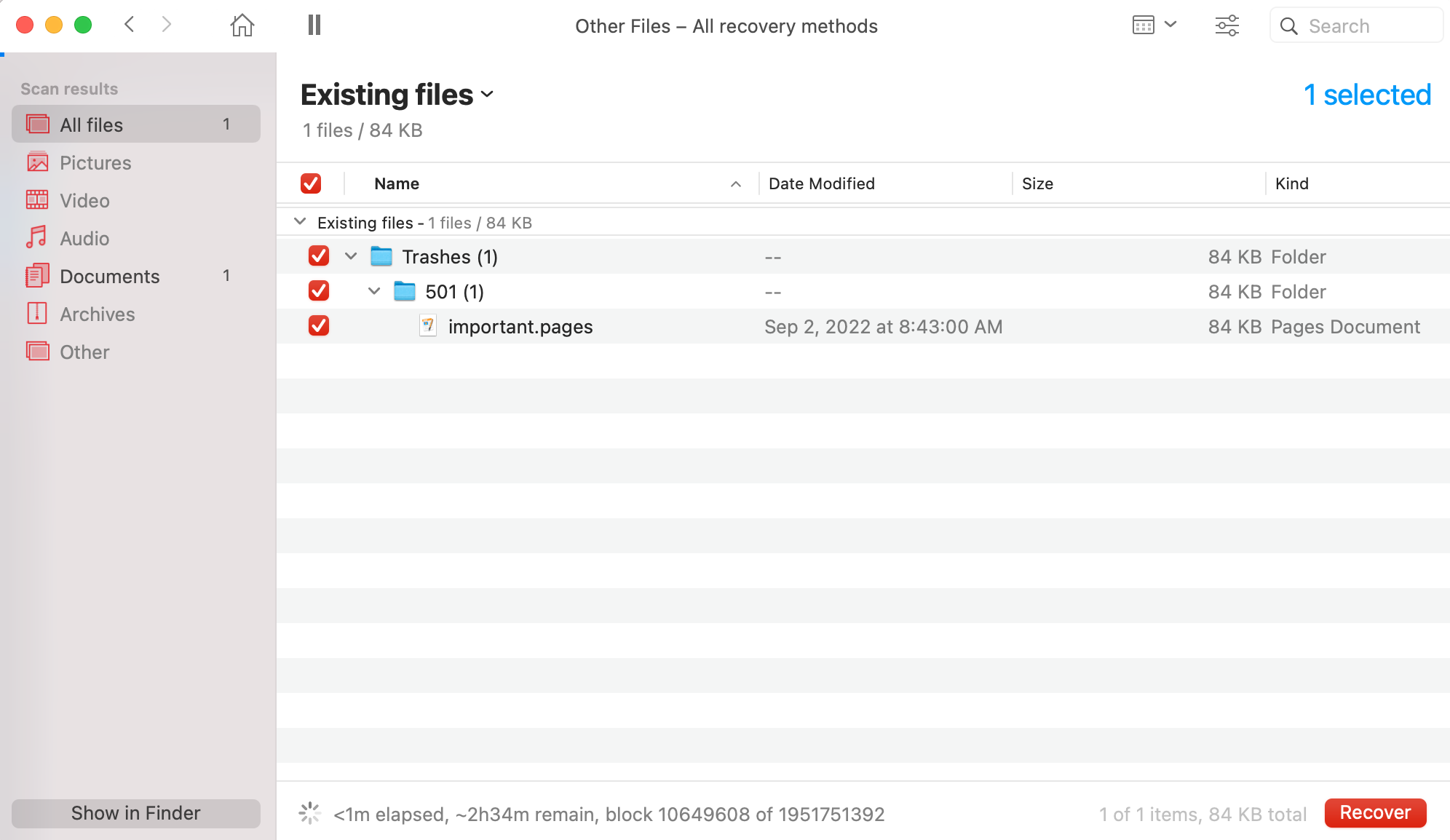
Task: Click the pause playback control button
Action: point(314,25)
